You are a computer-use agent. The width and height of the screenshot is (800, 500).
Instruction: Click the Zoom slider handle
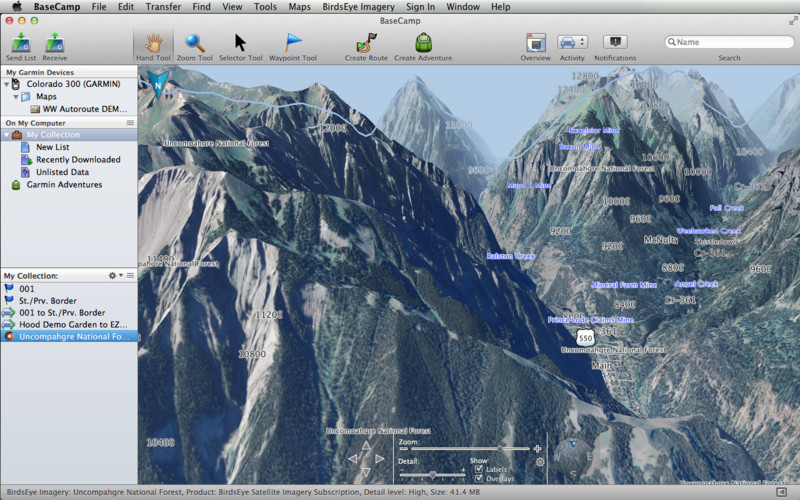500,448
